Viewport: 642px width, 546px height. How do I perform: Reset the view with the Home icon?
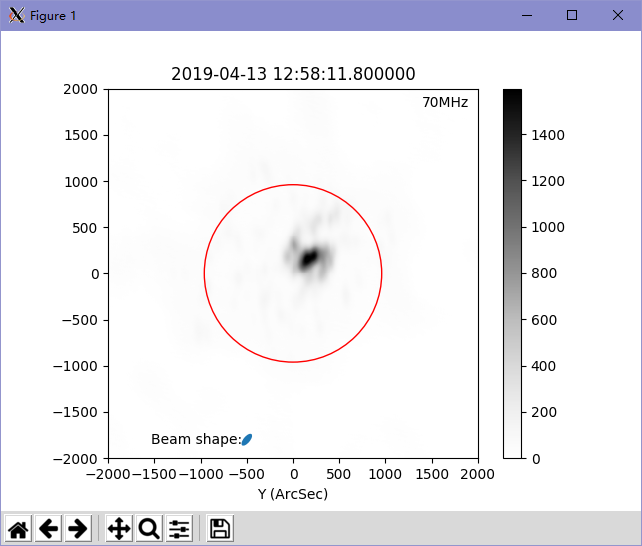(18, 529)
